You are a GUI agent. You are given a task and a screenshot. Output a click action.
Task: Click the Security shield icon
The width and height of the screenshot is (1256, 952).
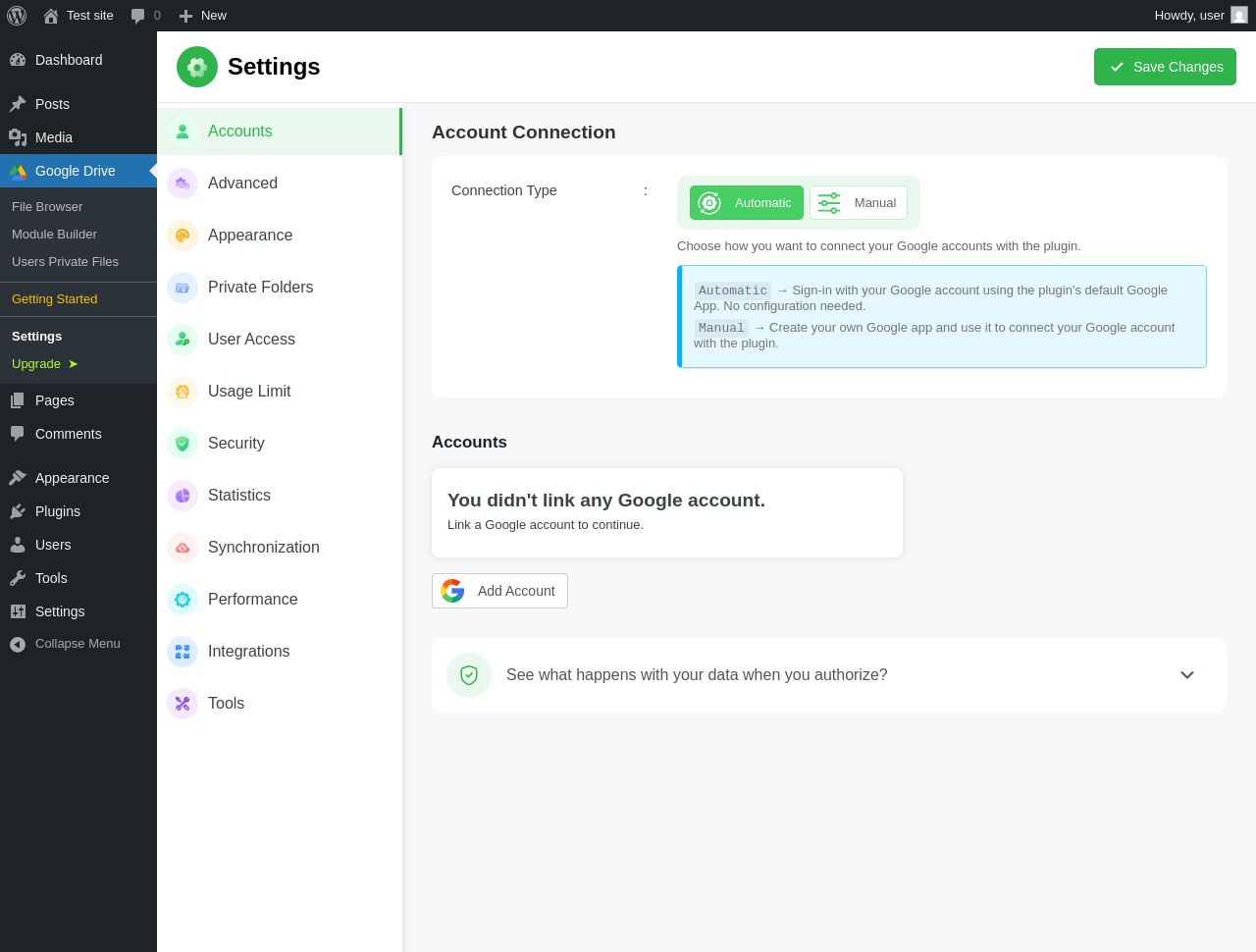pyautogui.click(x=183, y=444)
